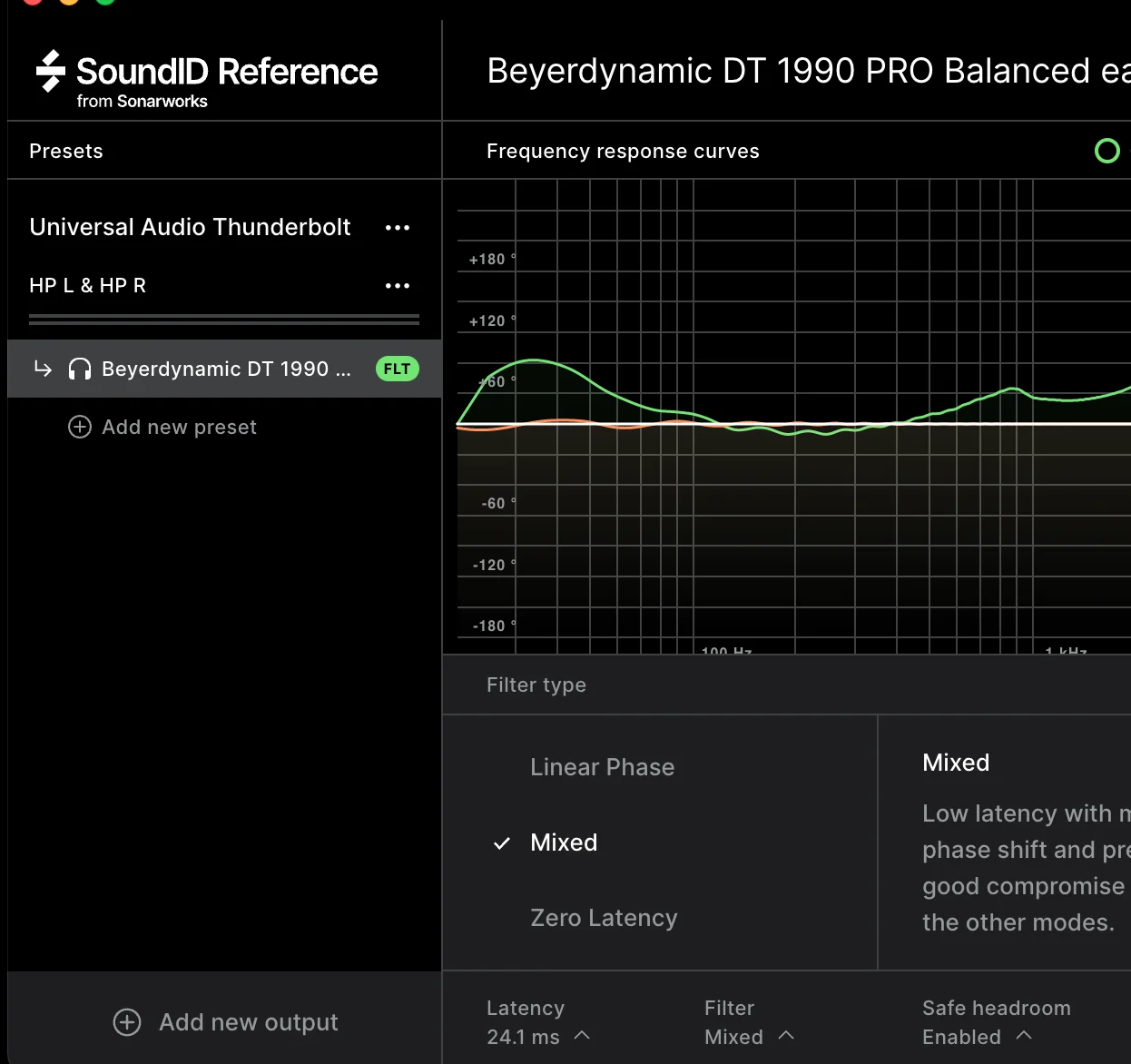
Task: Select the HP L & HP R channel
Action: (x=87, y=285)
